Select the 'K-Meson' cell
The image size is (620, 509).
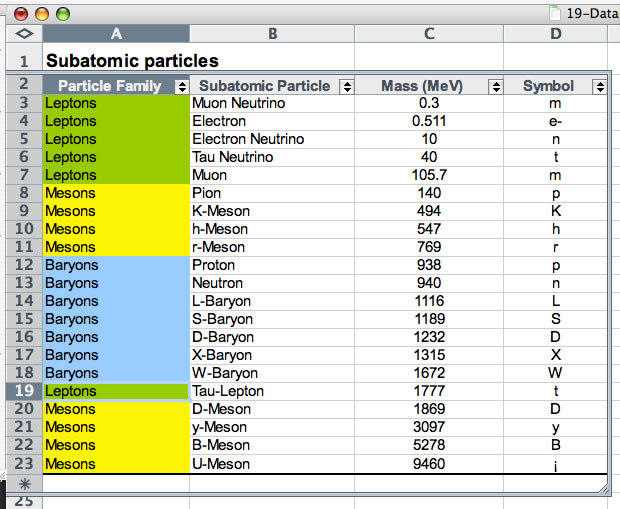tap(272, 211)
